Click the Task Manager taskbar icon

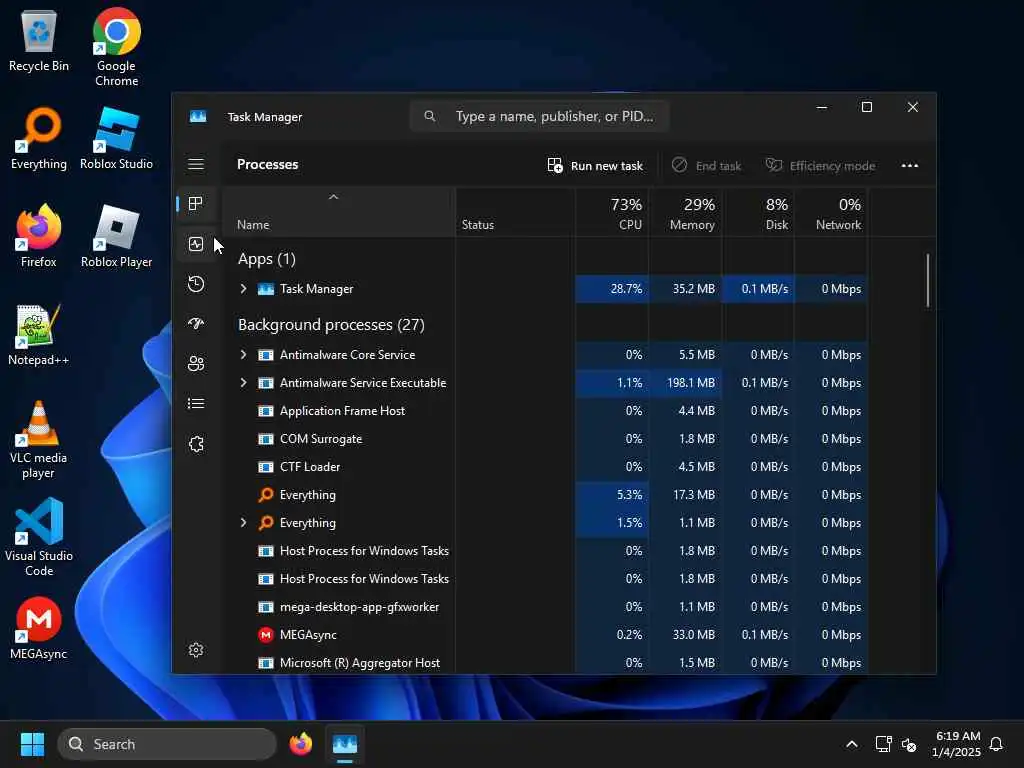click(x=345, y=744)
